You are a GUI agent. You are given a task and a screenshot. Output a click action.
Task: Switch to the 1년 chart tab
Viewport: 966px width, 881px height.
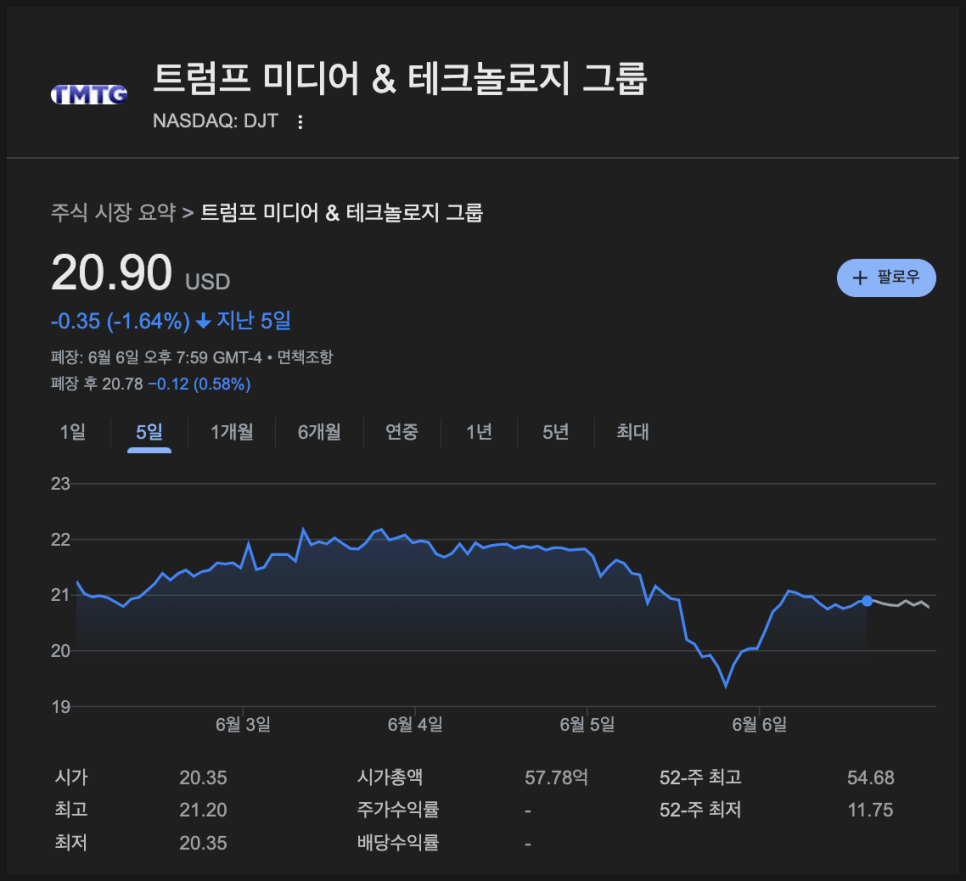pyautogui.click(x=479, y=432)
